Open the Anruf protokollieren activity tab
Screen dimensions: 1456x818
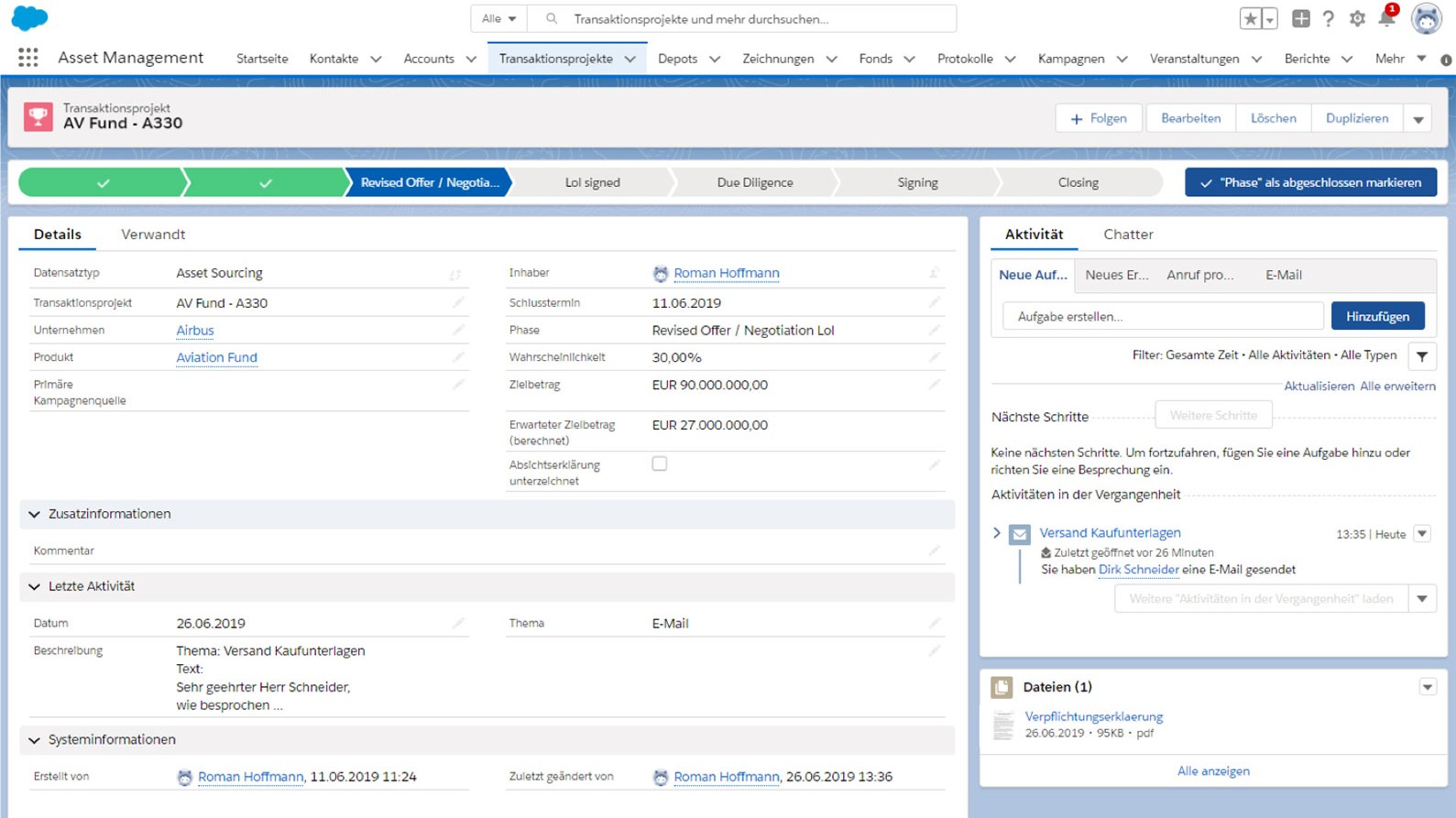(x=1199, y=275)
